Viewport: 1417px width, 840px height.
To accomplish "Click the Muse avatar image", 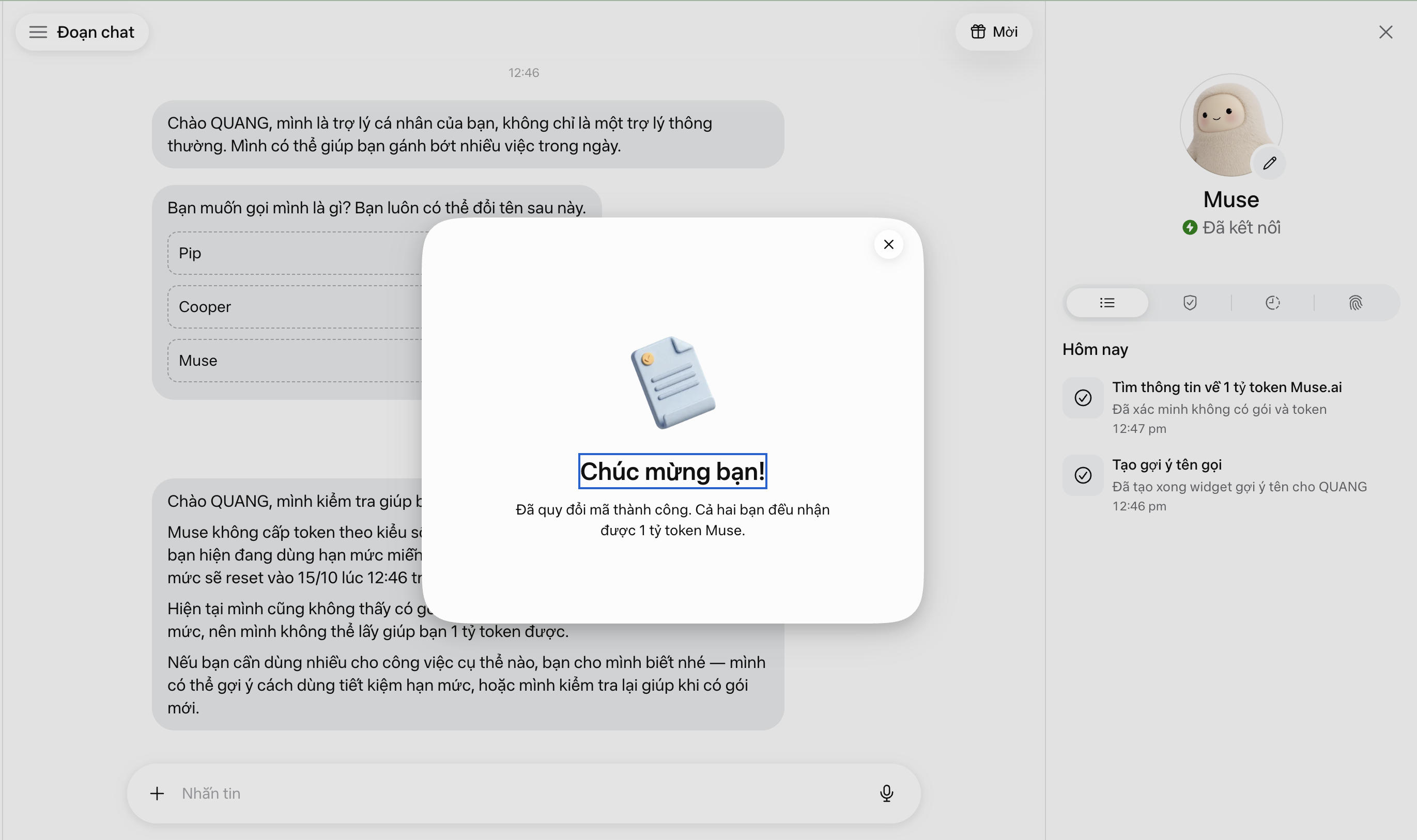I will coord(1231,125).
